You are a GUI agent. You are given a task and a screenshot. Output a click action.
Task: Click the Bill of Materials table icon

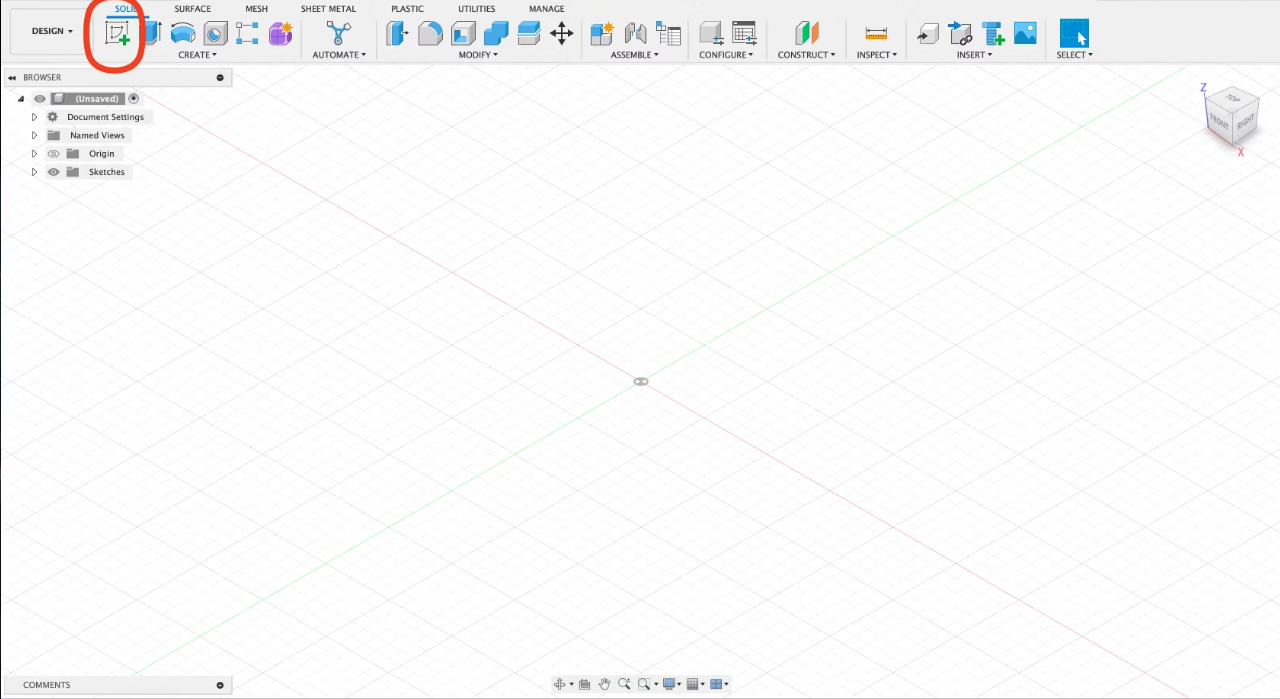point(668,33)
